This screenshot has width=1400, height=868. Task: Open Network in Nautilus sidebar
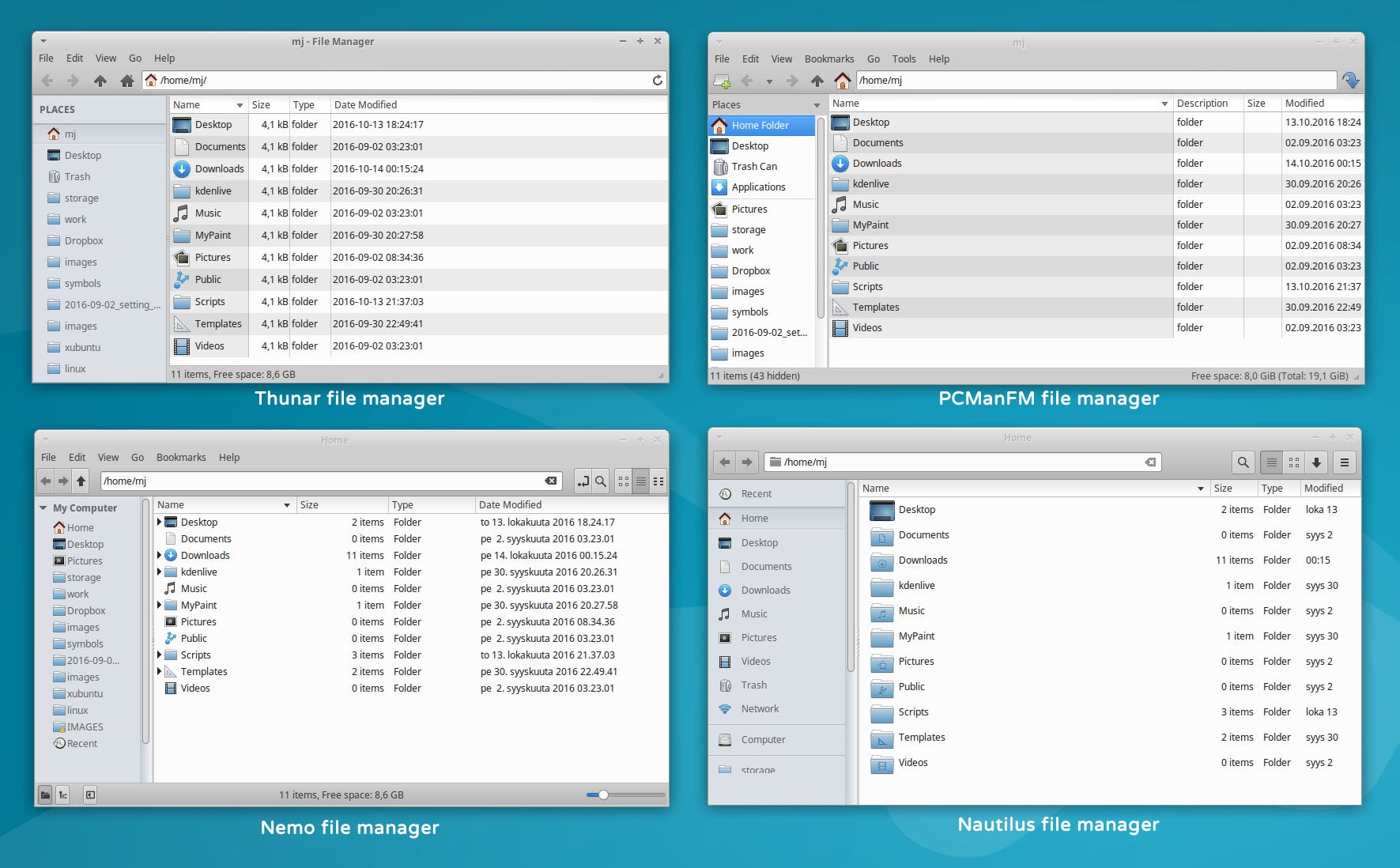(760, 708)
